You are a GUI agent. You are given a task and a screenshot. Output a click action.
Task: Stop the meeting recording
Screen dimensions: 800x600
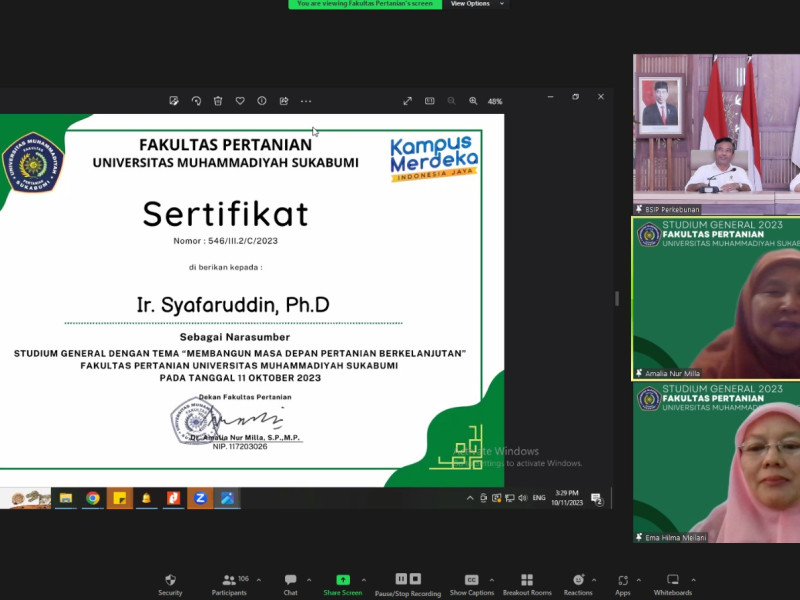(416, 579)
